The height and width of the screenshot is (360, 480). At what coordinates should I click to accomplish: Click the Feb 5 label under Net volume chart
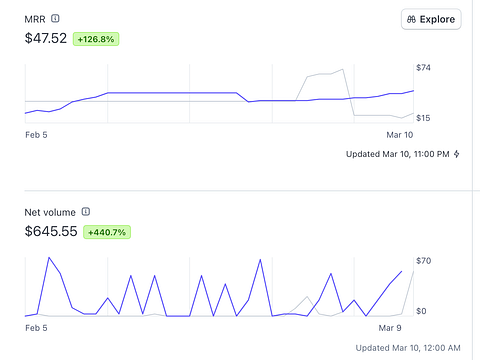(x=36, y=328)
